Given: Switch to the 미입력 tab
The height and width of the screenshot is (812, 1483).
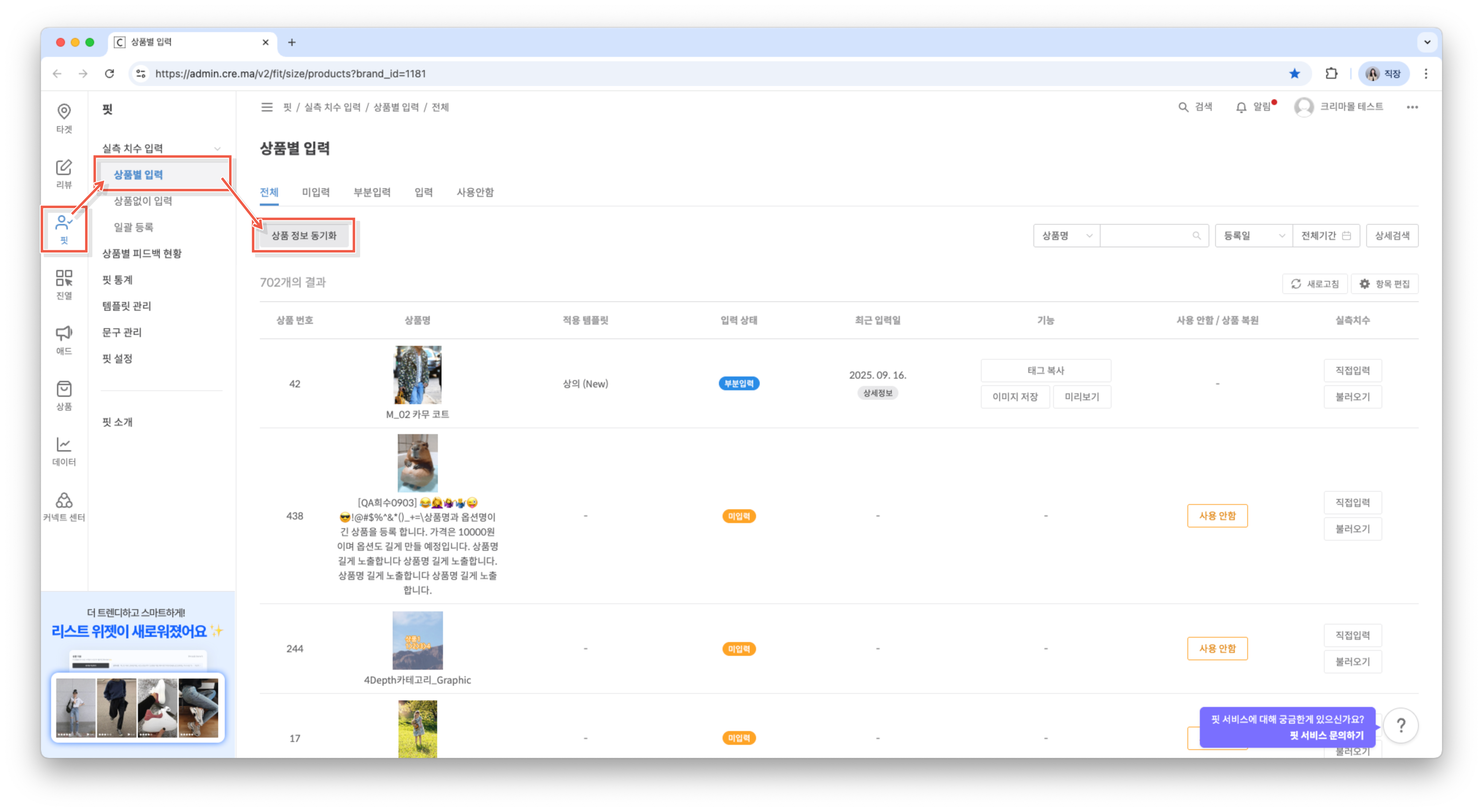Looking at the screenshot, I should point(316,192).
